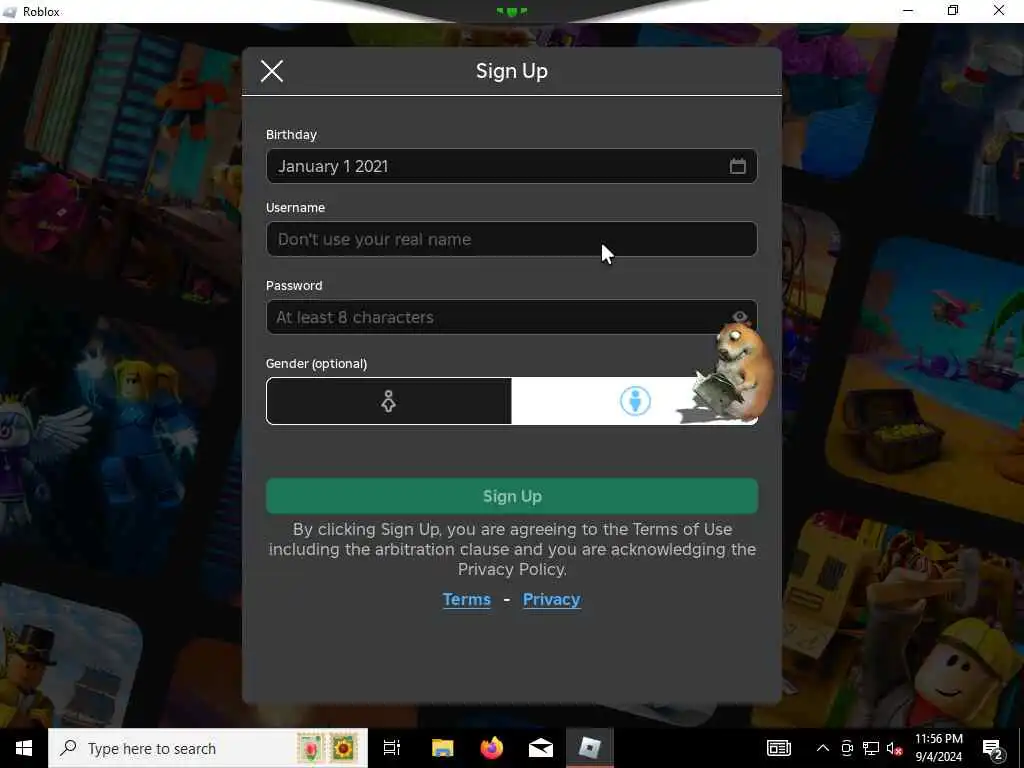Open Firefox from the taskbar
The image size is (1024, 768).
492,748
